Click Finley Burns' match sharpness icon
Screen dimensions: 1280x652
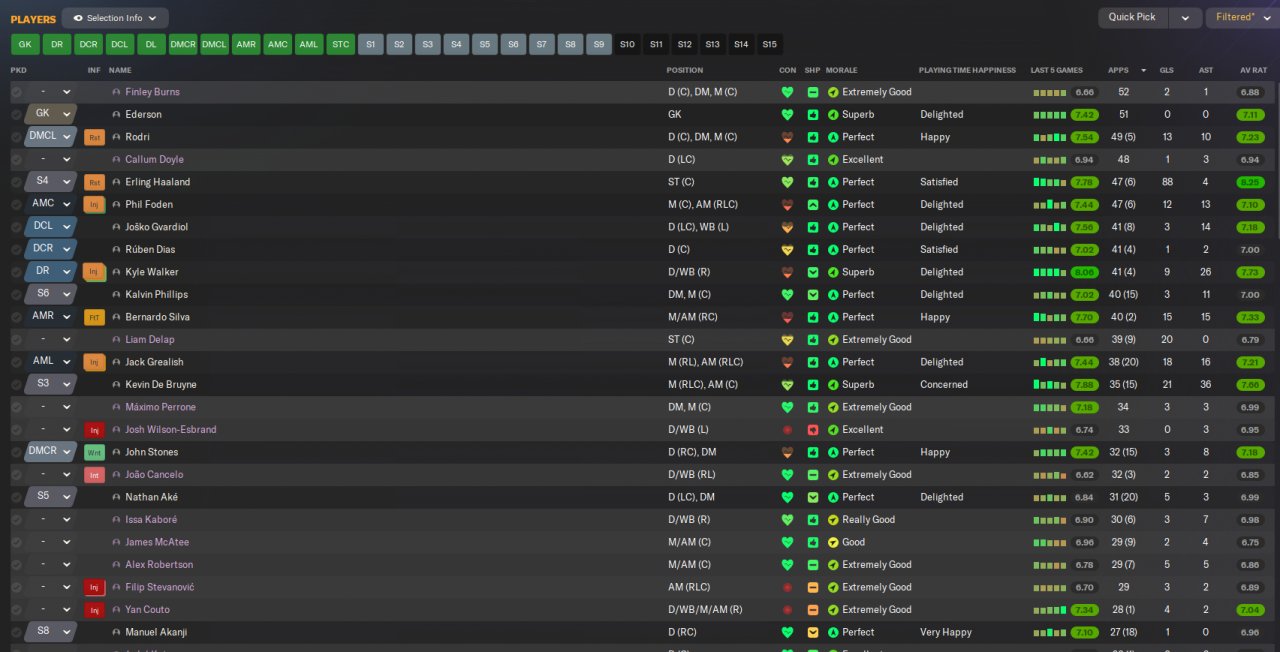coord(813,92)
